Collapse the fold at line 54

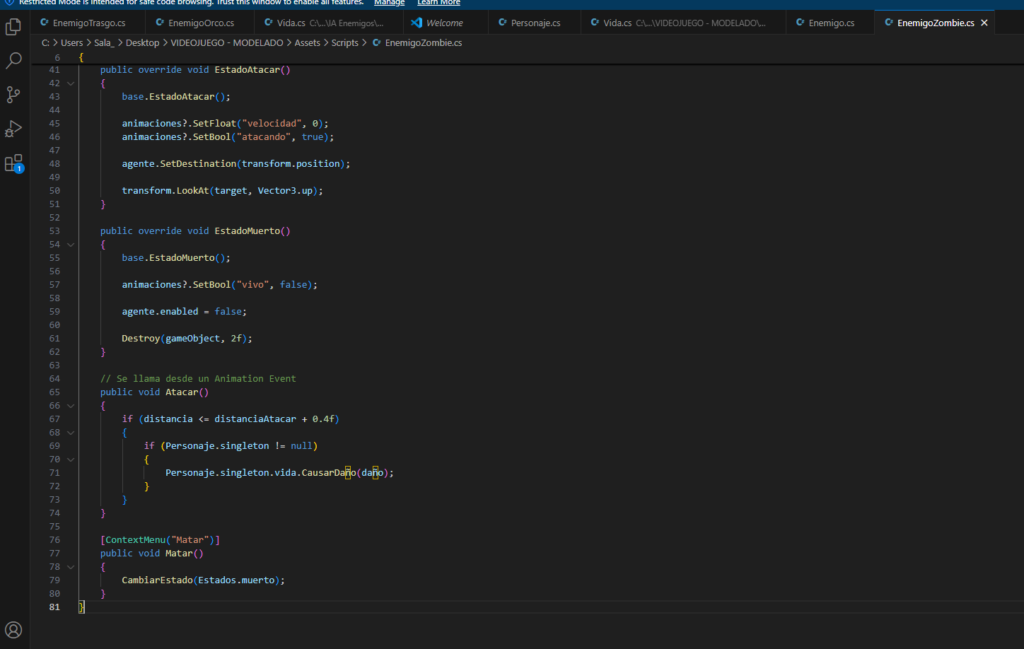(71, 245)
